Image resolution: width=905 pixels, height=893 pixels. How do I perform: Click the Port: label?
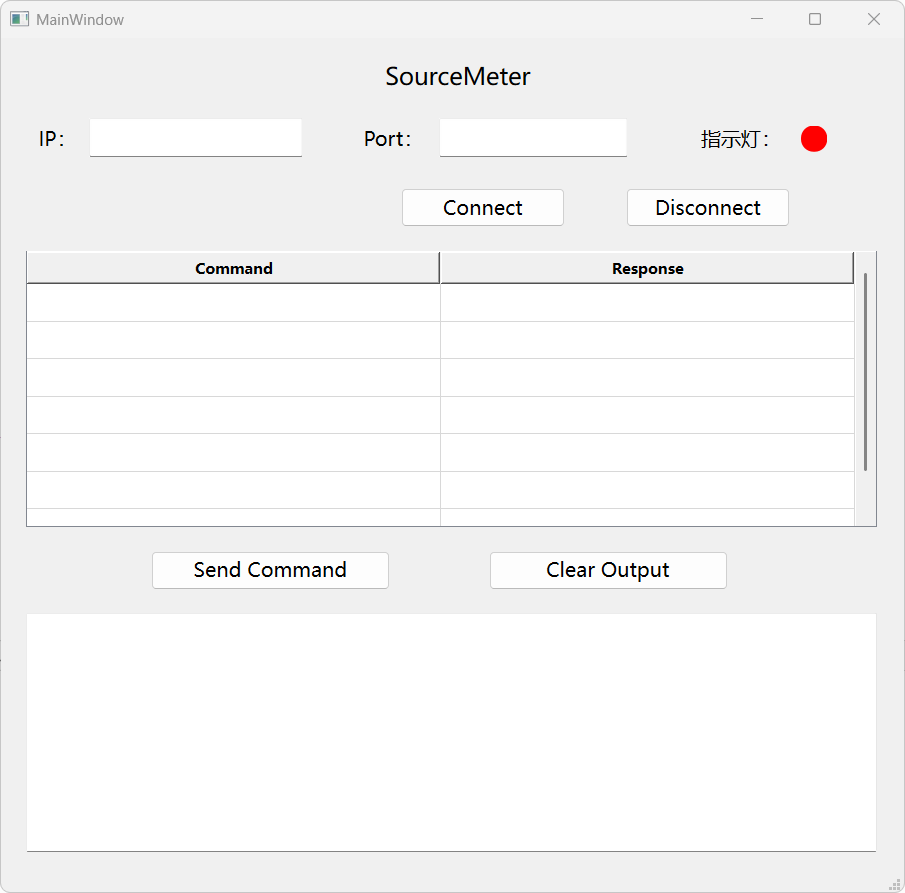(x=387, y=139)
